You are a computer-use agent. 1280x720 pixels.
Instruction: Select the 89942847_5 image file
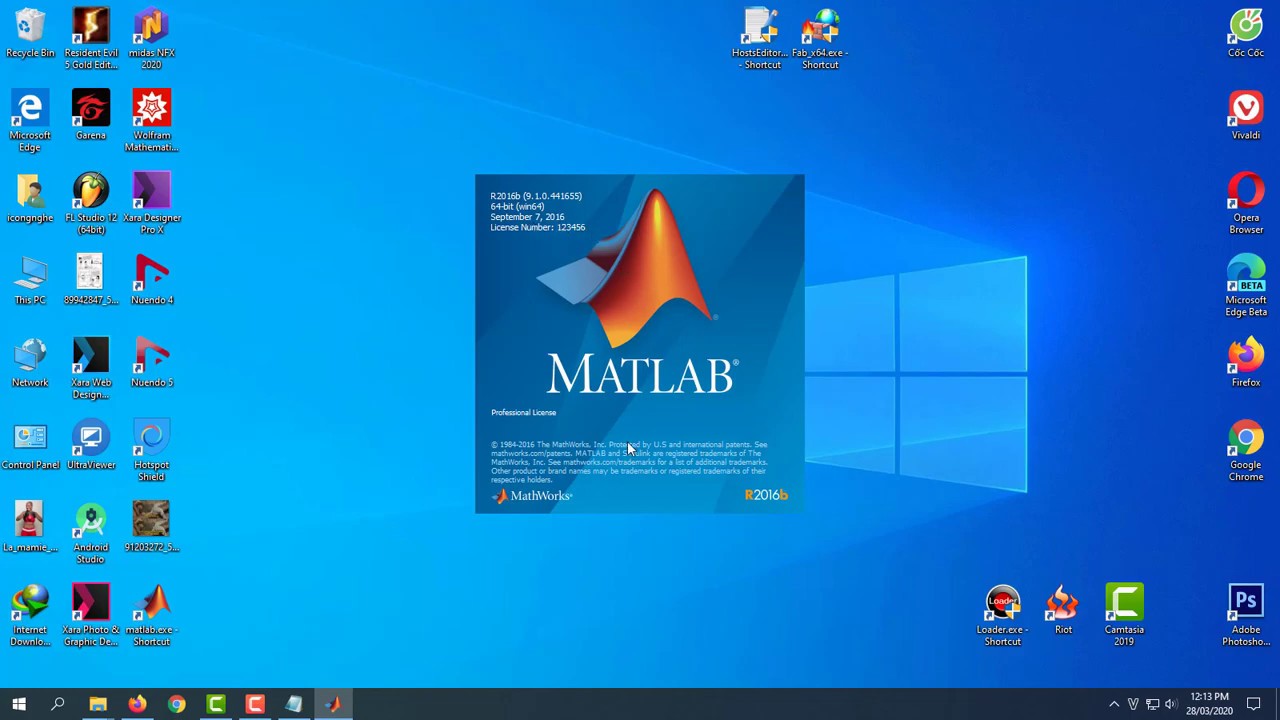91,280
